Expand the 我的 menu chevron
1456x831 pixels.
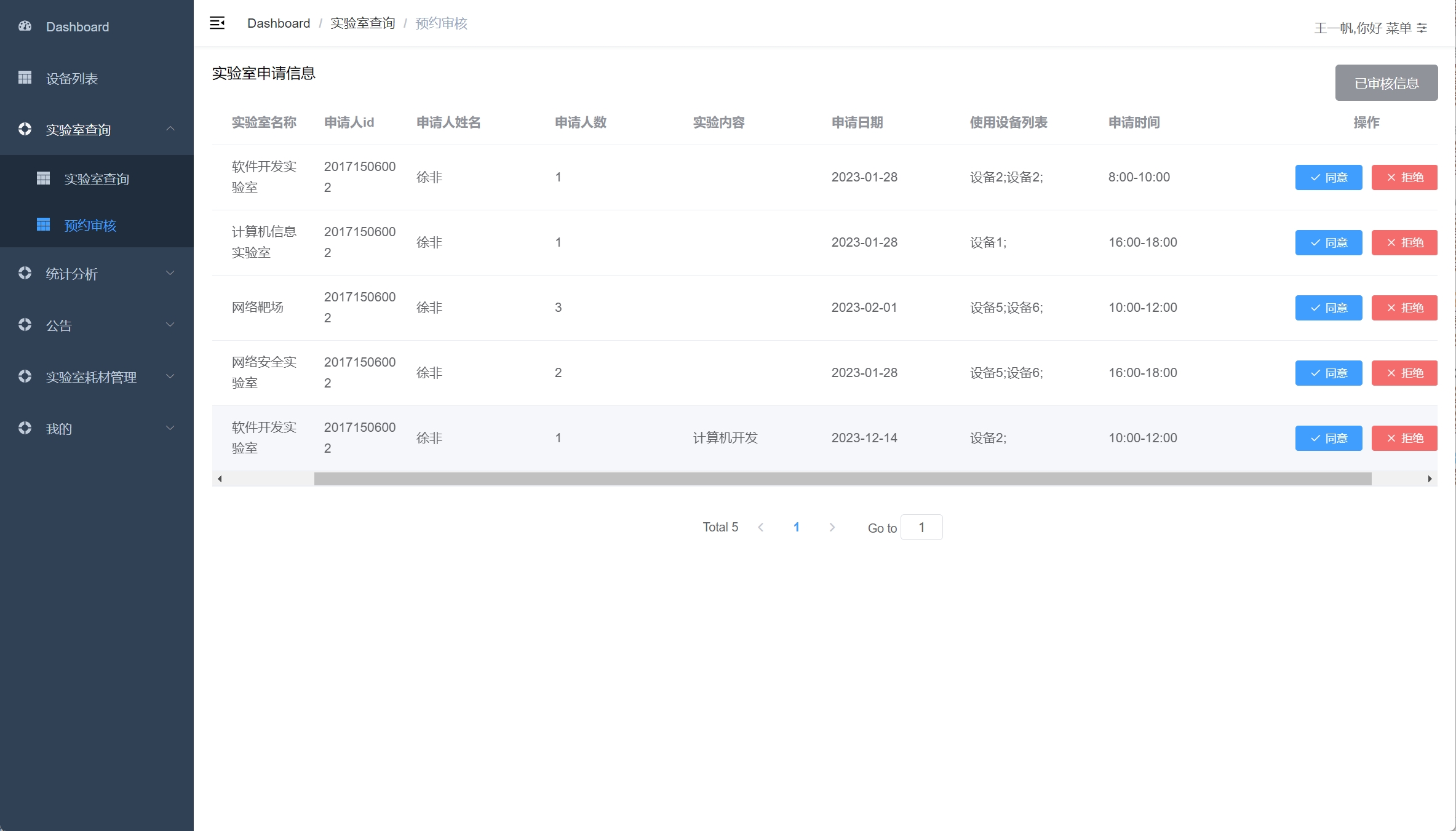pos(170,428)
